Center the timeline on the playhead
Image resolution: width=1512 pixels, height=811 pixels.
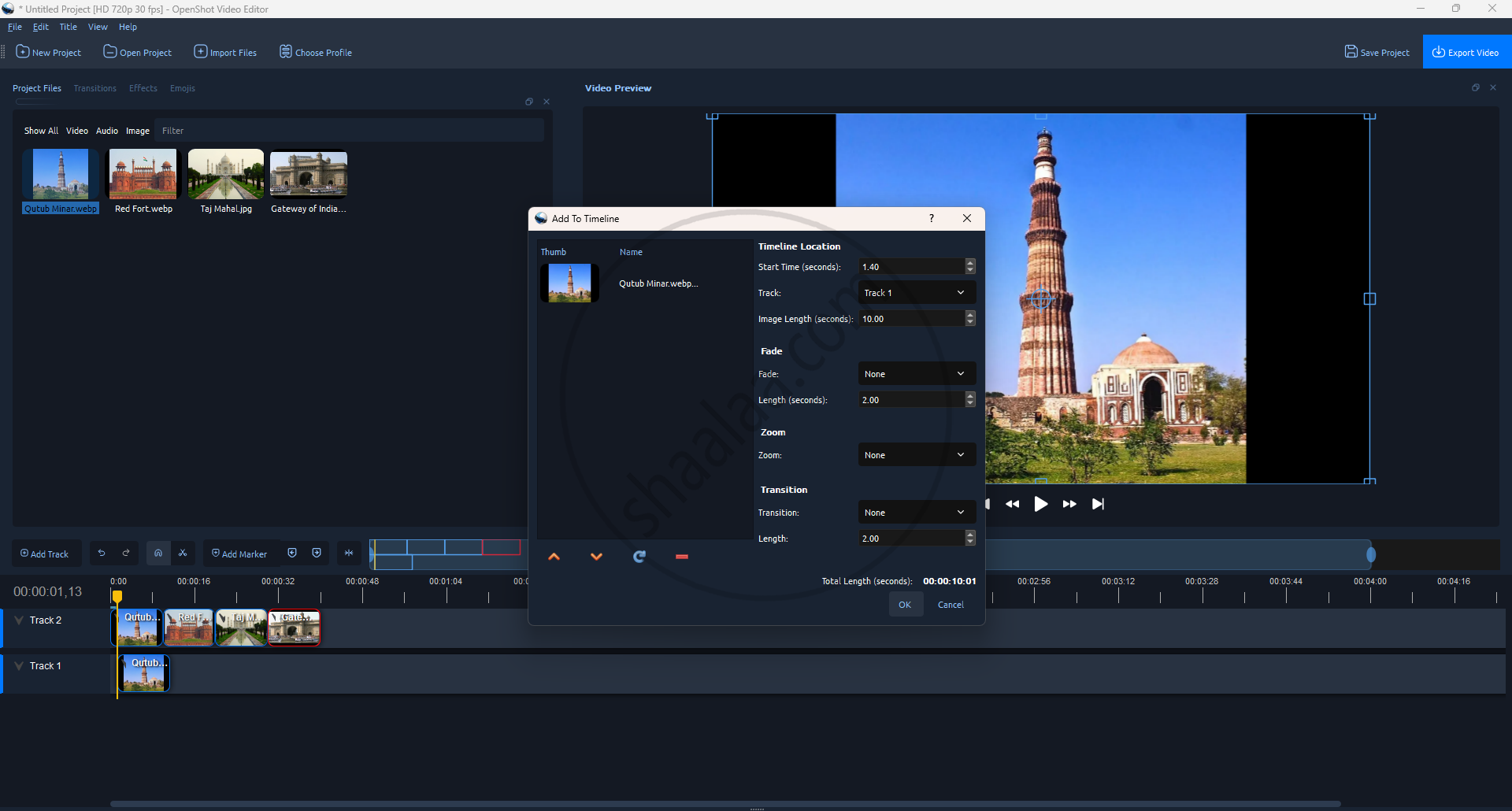point(349,554)
